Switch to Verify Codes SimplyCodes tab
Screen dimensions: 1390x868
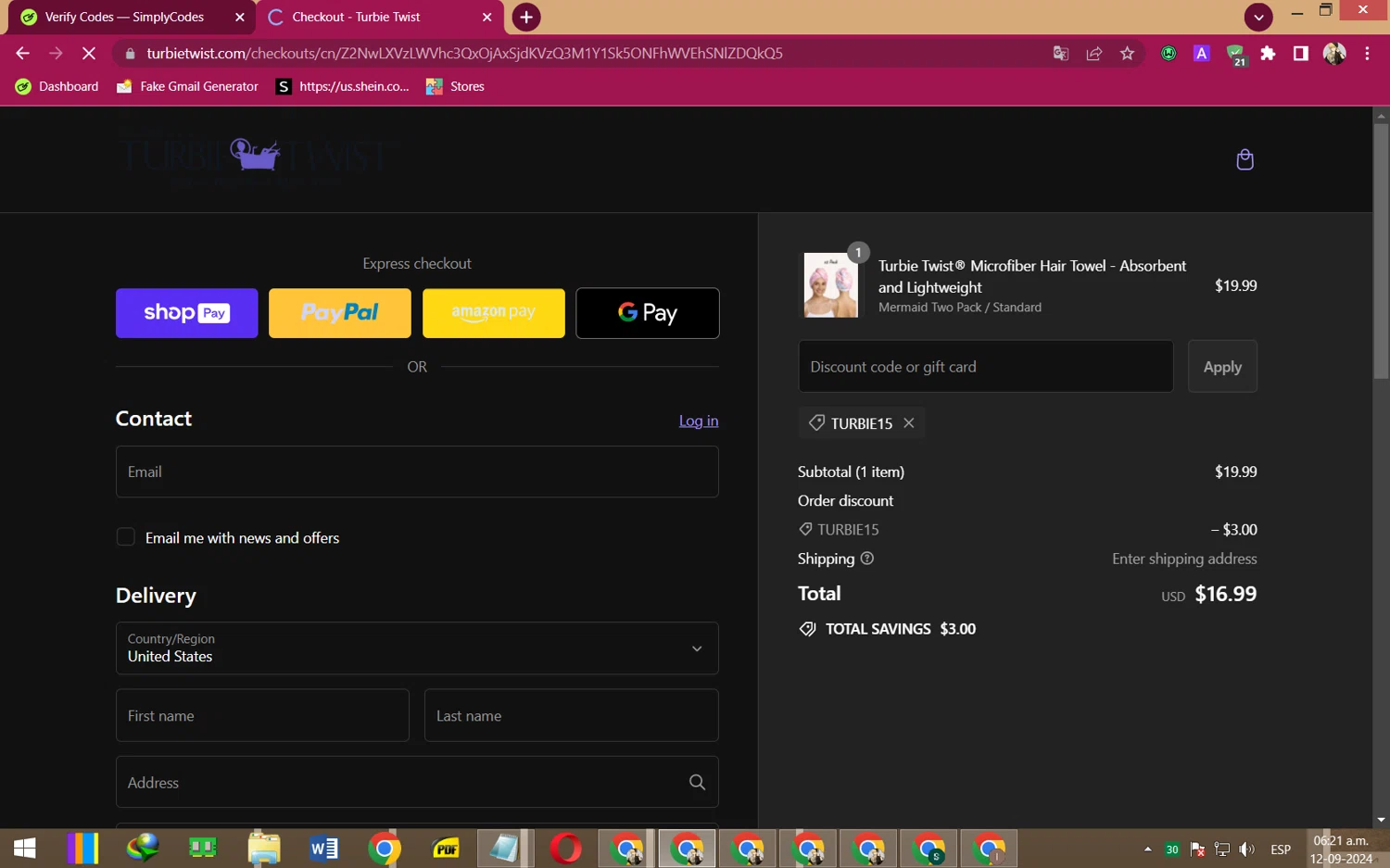click(124, 17)
